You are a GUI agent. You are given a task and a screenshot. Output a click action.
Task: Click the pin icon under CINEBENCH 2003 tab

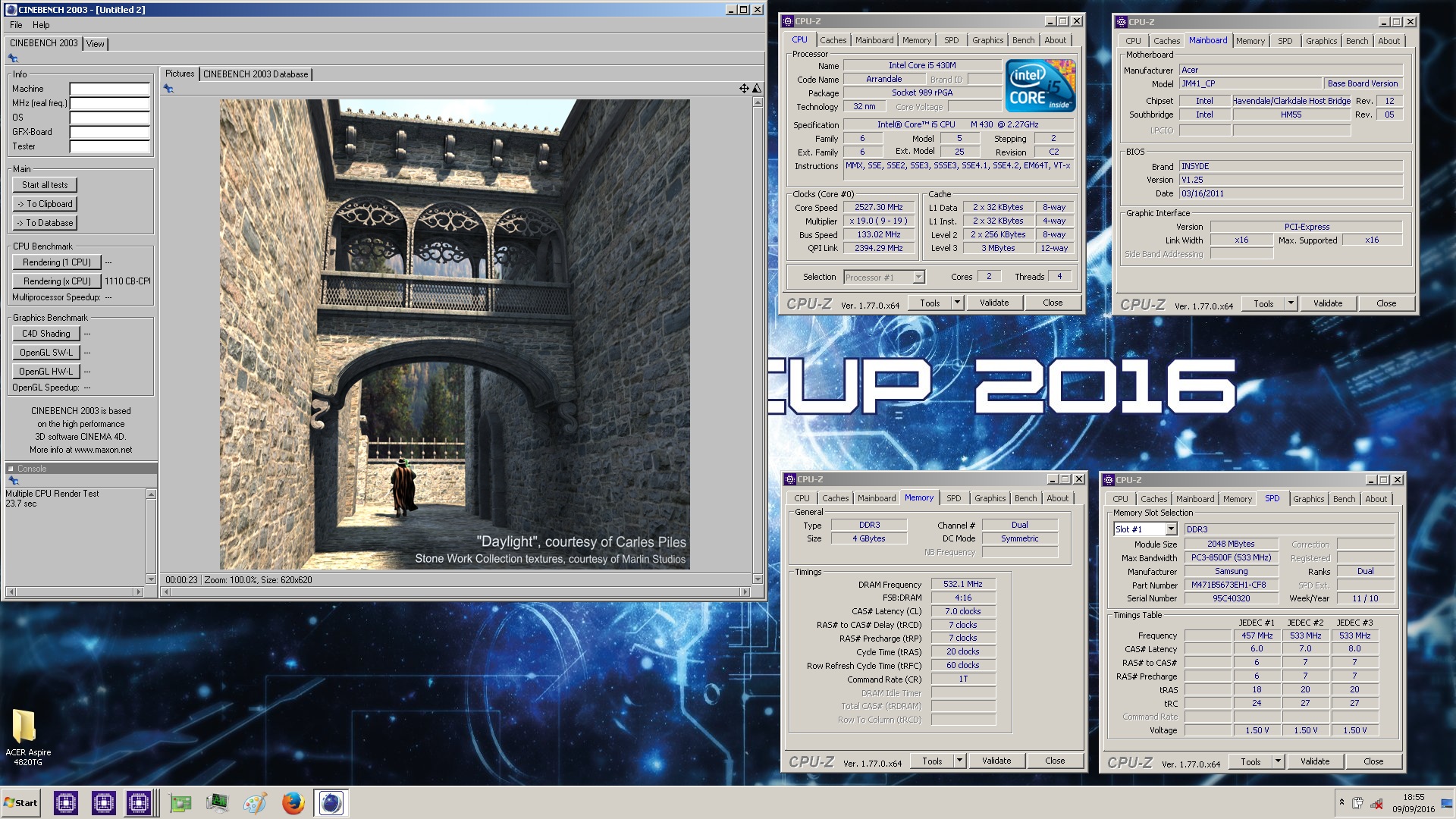[13, 58]
